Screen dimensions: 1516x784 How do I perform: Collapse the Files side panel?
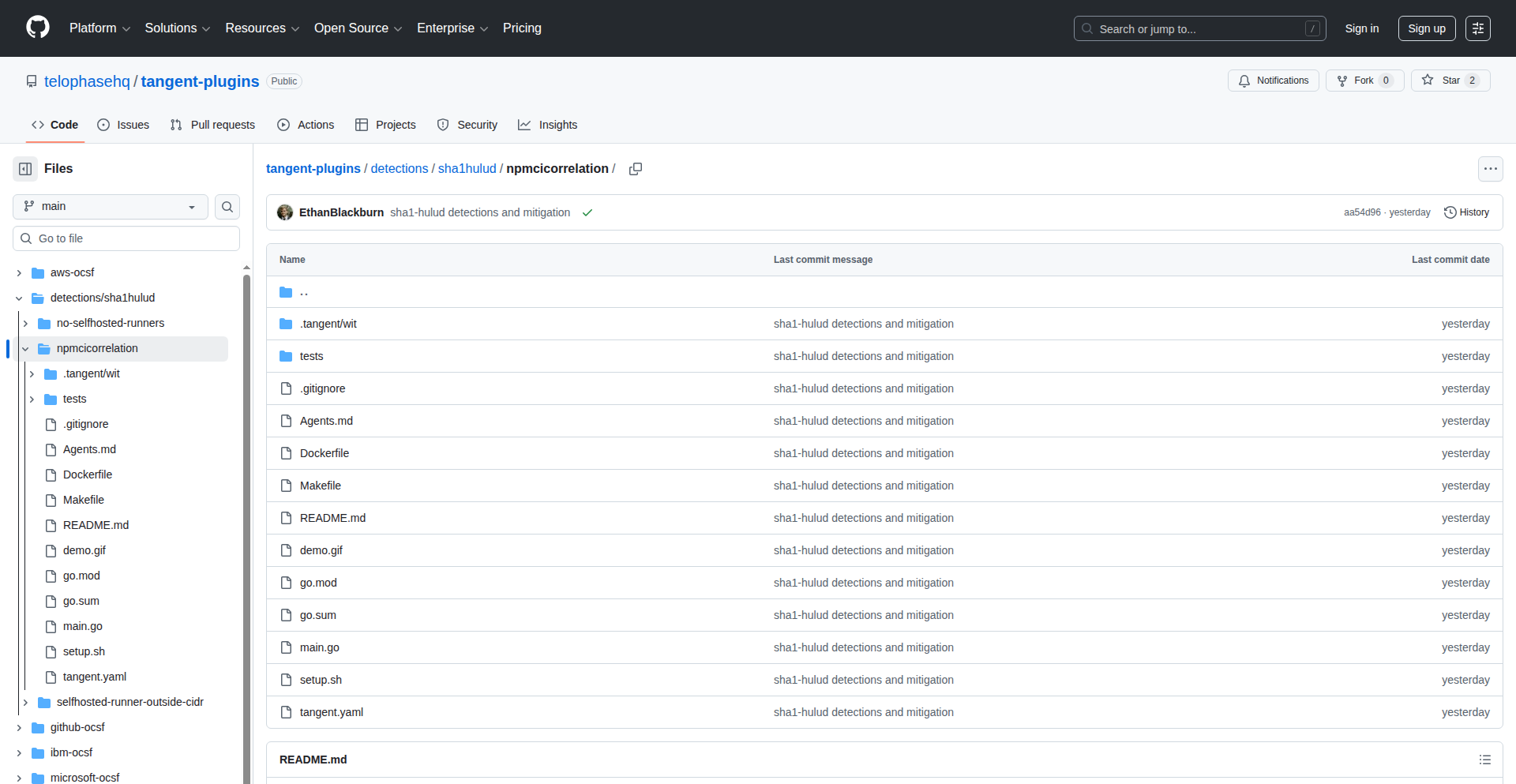24,168
